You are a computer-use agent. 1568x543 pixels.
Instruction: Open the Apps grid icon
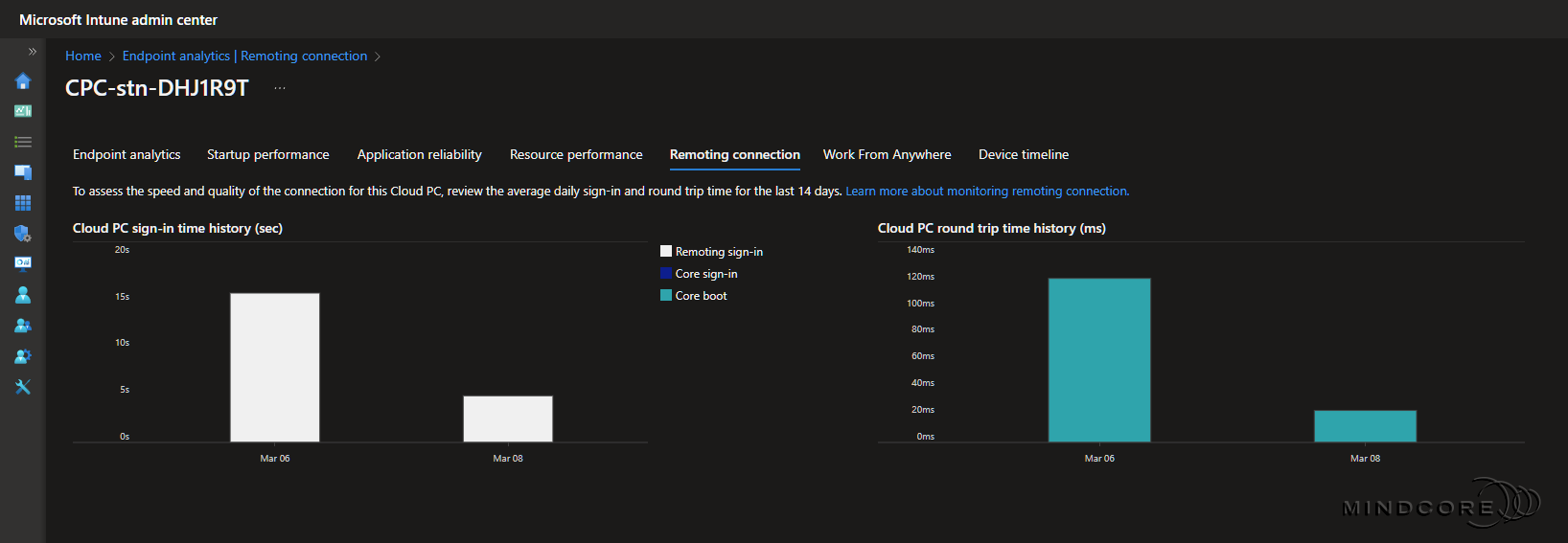click(x=23, y=203)
